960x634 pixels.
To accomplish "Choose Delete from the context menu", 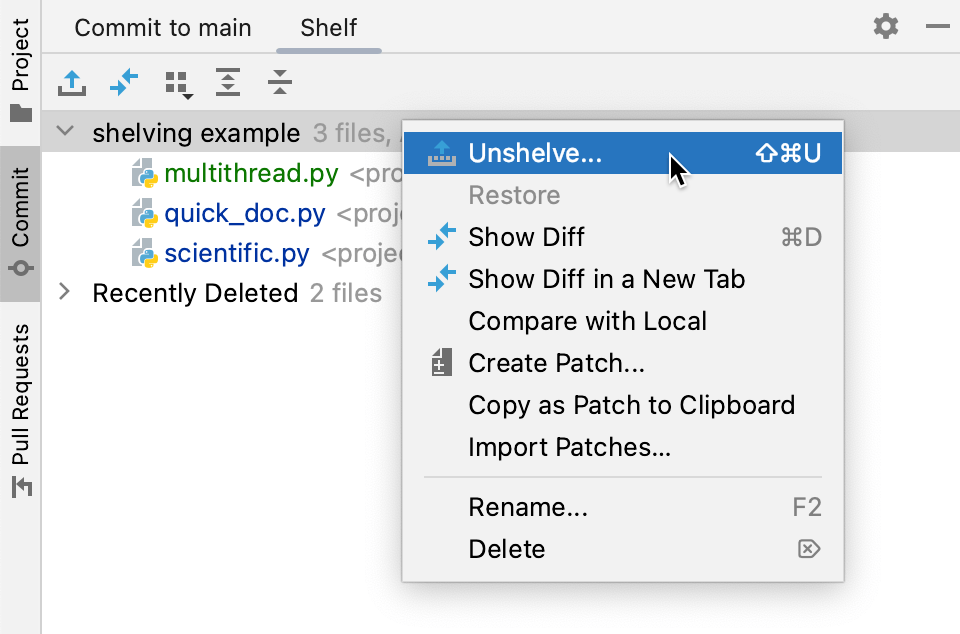I will point(506,549).
